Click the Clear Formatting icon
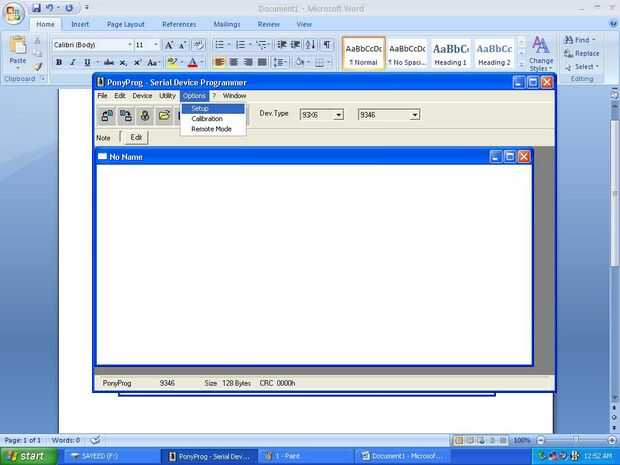The height and width of the screenshot is (465, 620). coord(198,45)
